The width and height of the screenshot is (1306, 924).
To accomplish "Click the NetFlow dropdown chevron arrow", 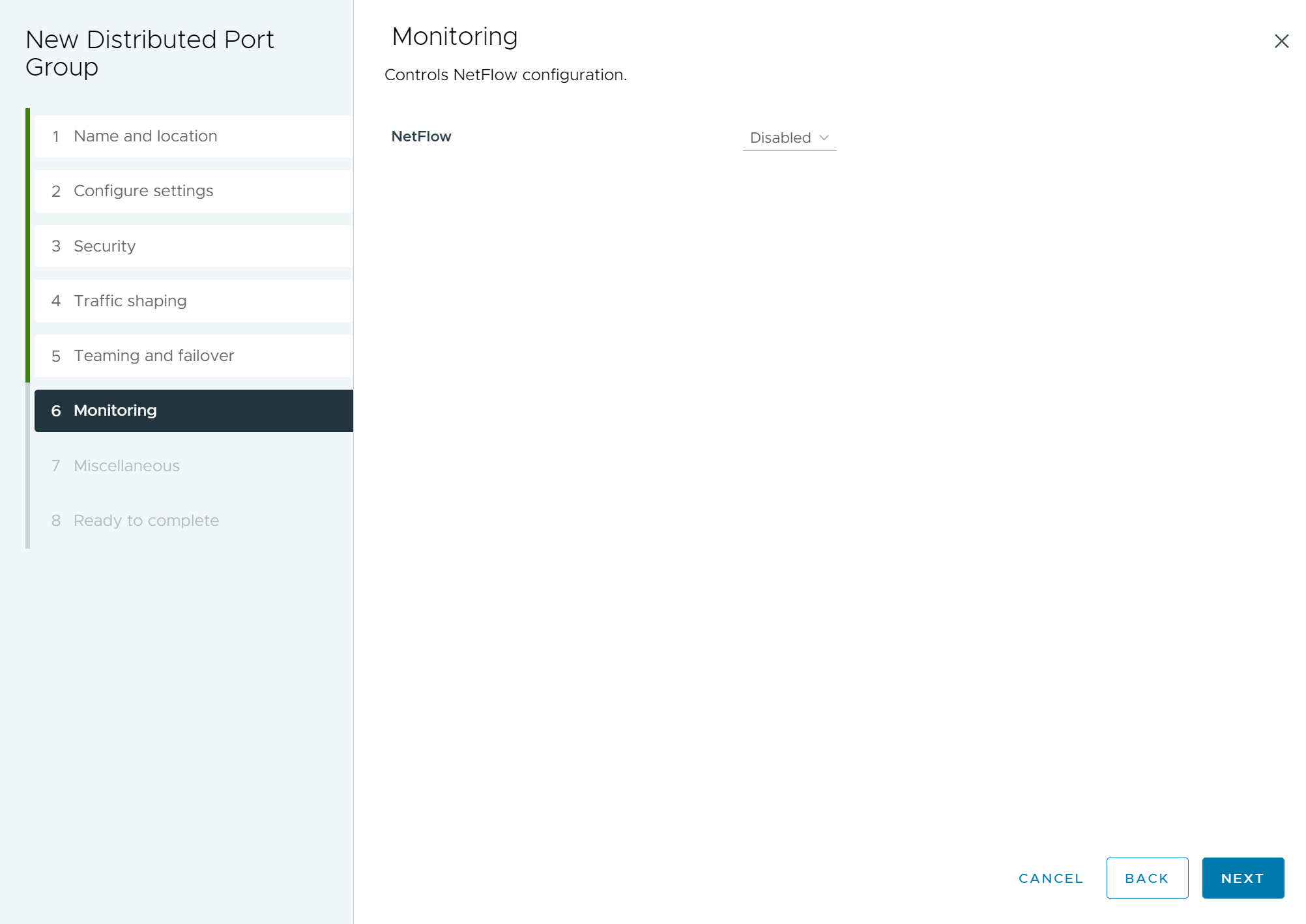I will tap(824, 138).
